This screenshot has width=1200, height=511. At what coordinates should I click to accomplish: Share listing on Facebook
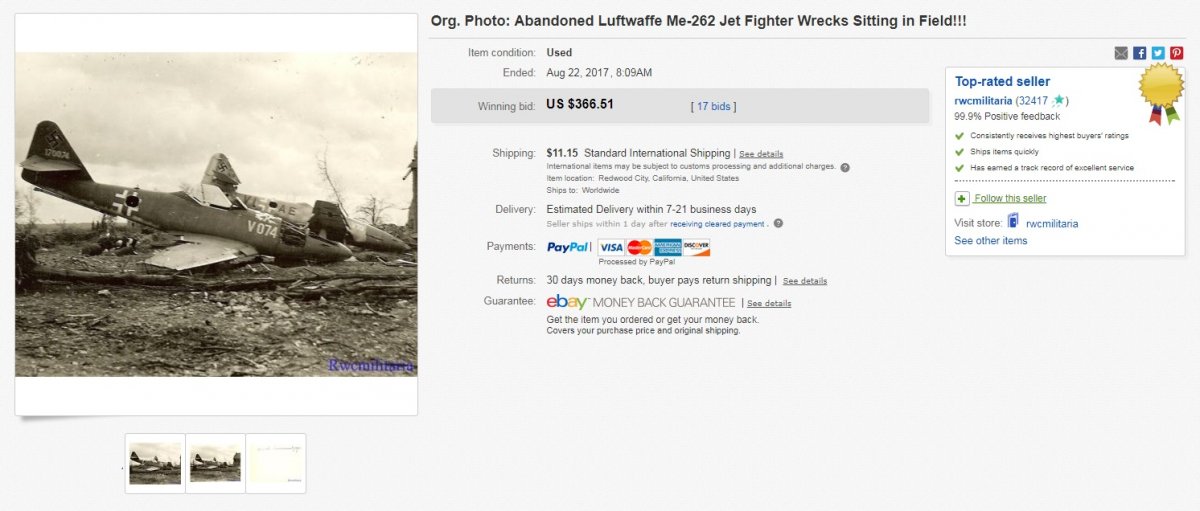tap(1140, 53)
